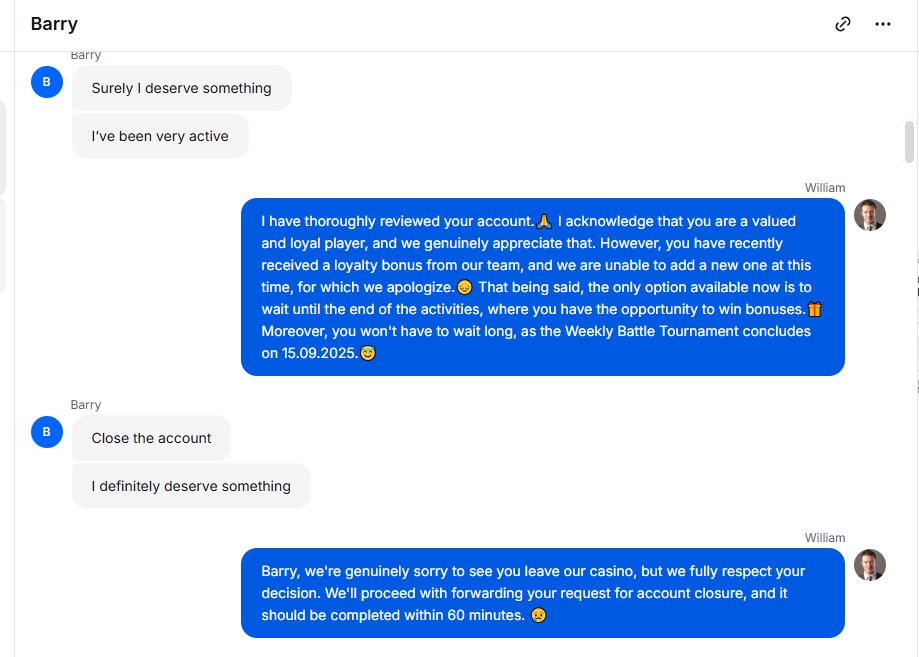The width and height of the screenshot is (919, 657).
Task: Click William's long account review reply bubble
Action: click(543, 287)
